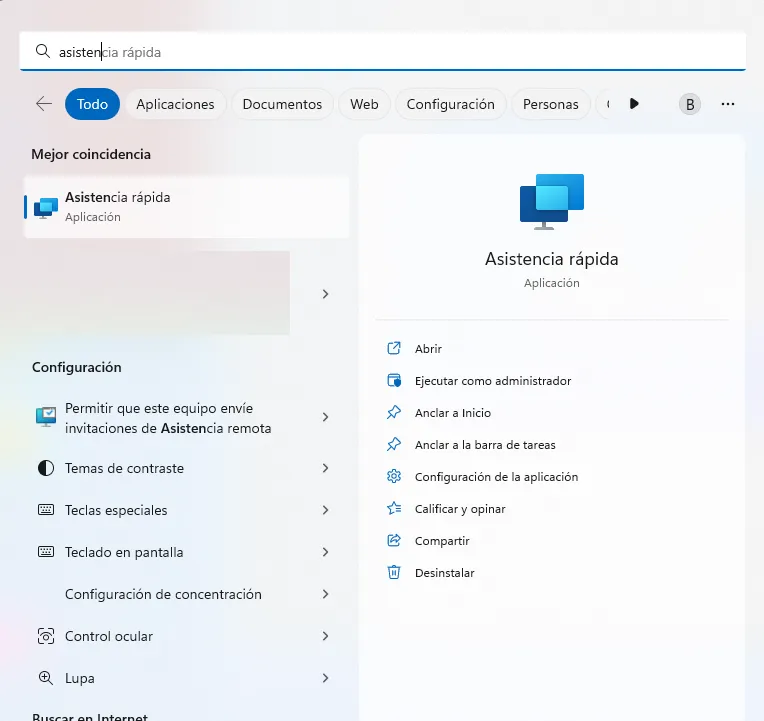Screen dimensions: 764x721
Task: Click the Abrir open icon
Action: (x=394, y=349)
